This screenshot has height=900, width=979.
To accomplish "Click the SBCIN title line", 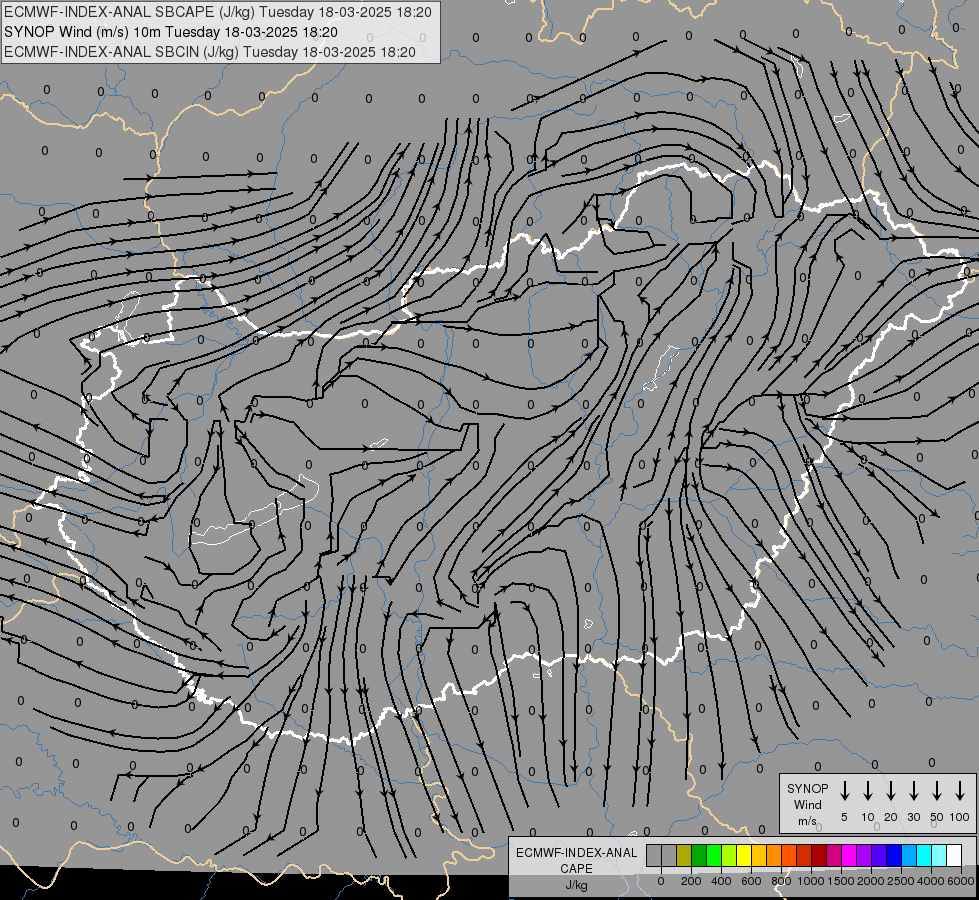I will pyautogui.click(x=209, y=52).
